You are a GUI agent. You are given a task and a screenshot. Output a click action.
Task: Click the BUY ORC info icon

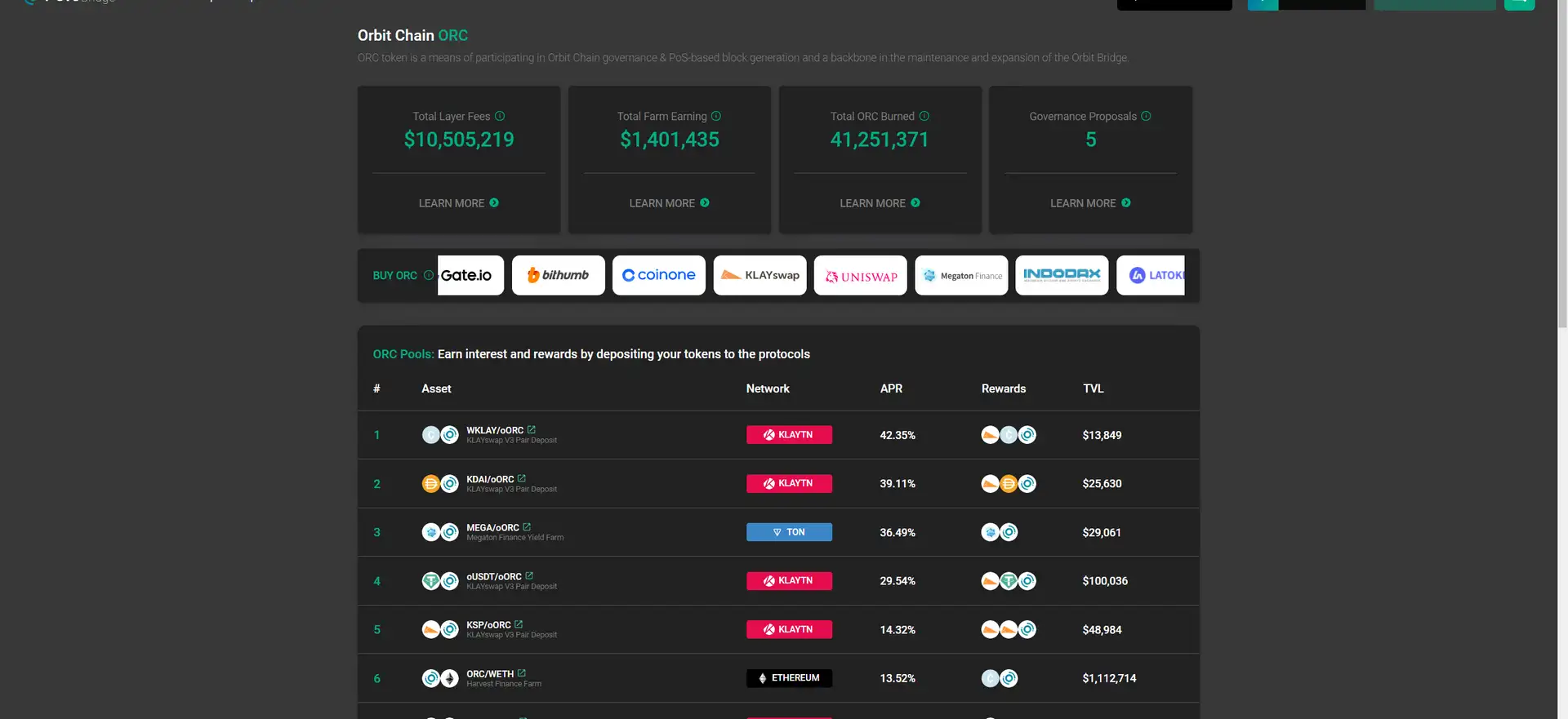coord(428,276)
